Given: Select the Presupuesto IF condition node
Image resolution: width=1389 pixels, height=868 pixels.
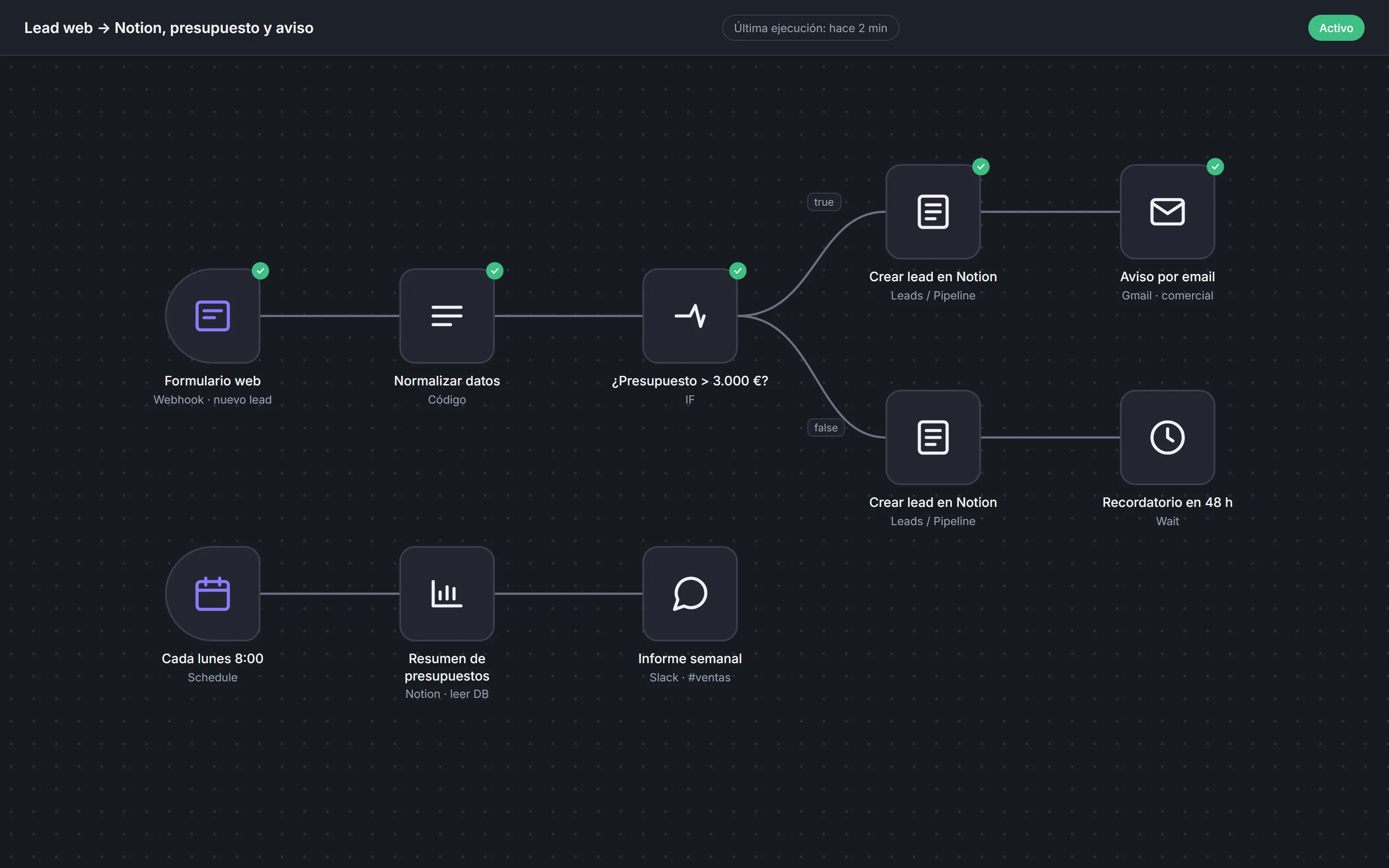Looking at the screenshot, I should (690, 316).
